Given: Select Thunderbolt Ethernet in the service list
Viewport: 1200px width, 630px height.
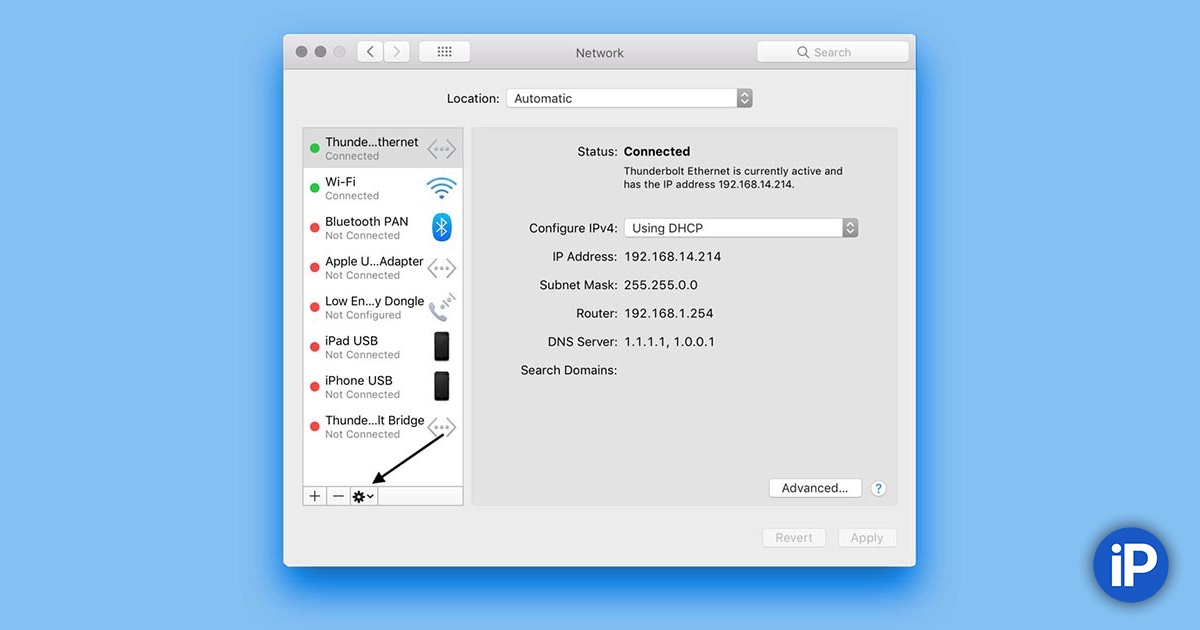Looking at the screenshot, I should (x=372, y=148).
